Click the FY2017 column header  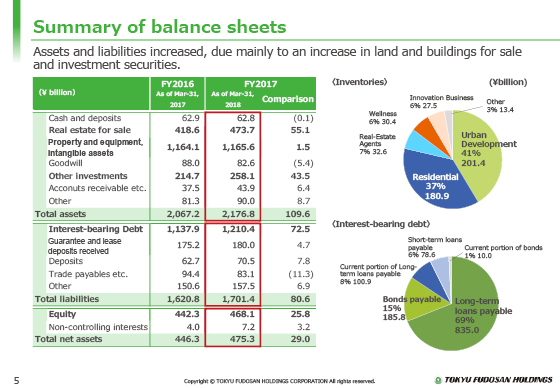click(x=260, y=84)
